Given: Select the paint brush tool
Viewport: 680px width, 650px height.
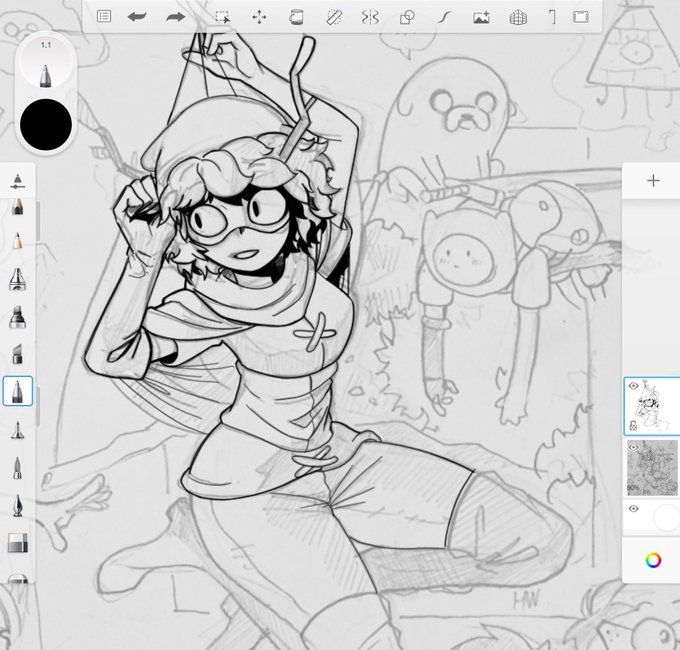Looking at the screenshot, I should coord(17,467).
